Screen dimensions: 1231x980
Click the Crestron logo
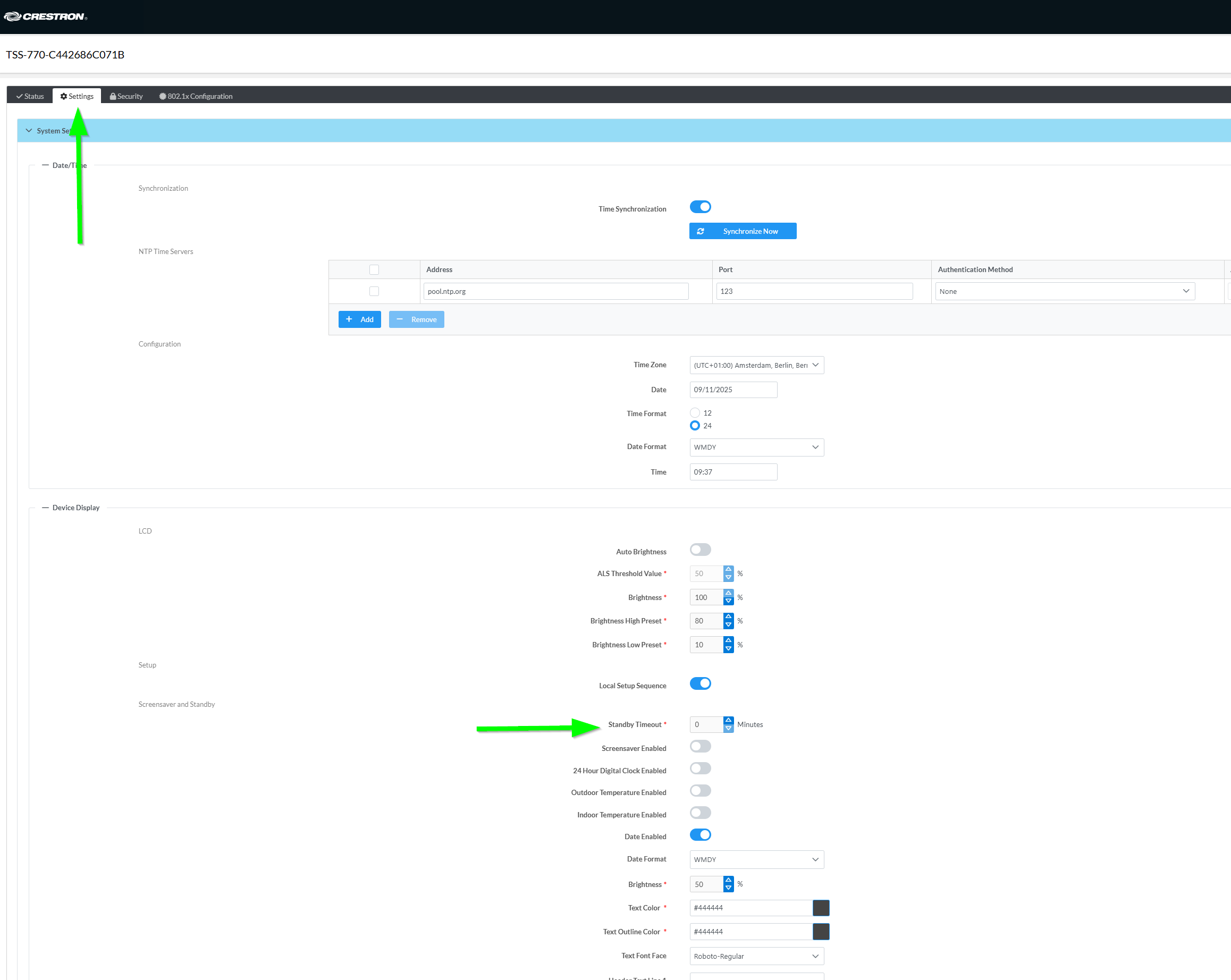[x=45, y=16]
